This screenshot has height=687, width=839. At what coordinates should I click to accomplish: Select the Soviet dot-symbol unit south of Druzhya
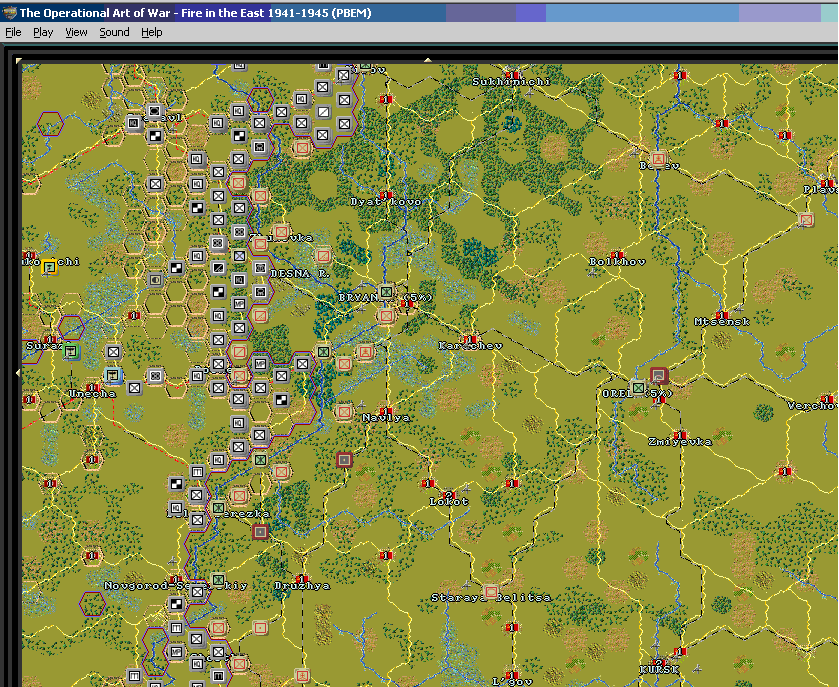260,627
